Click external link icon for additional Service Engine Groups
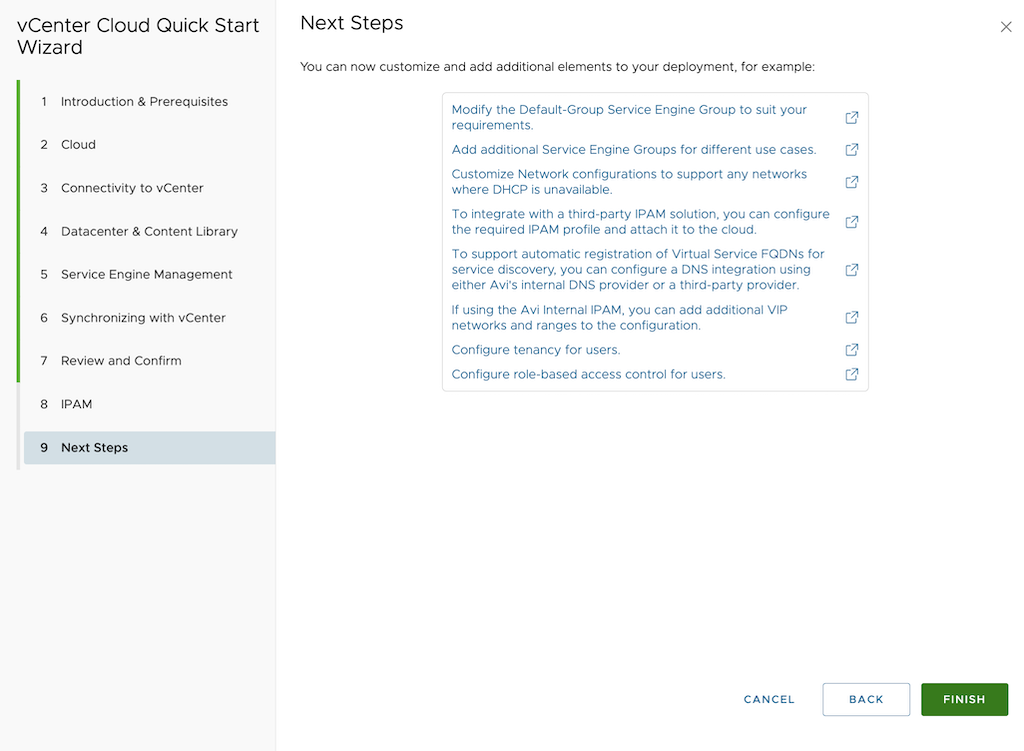1024x751 pixels. 852,150
